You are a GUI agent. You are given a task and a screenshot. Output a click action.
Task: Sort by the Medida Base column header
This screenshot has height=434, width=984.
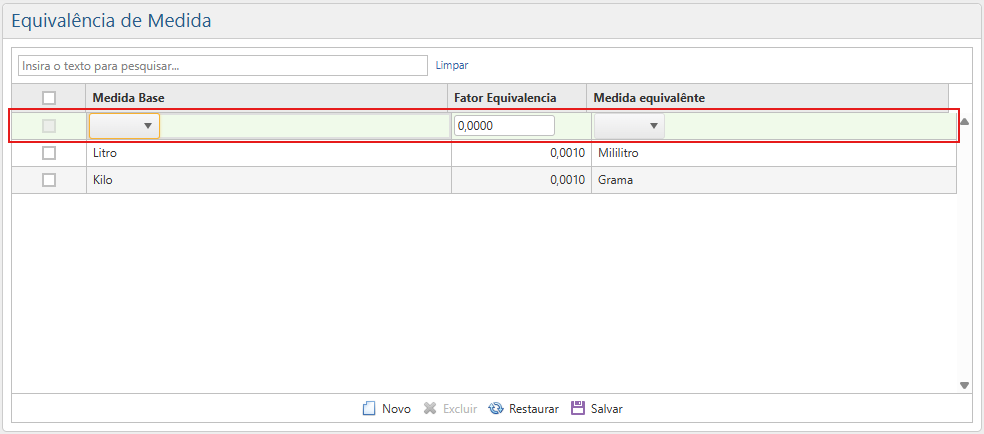pyautogui.click(x=129, y=98)
